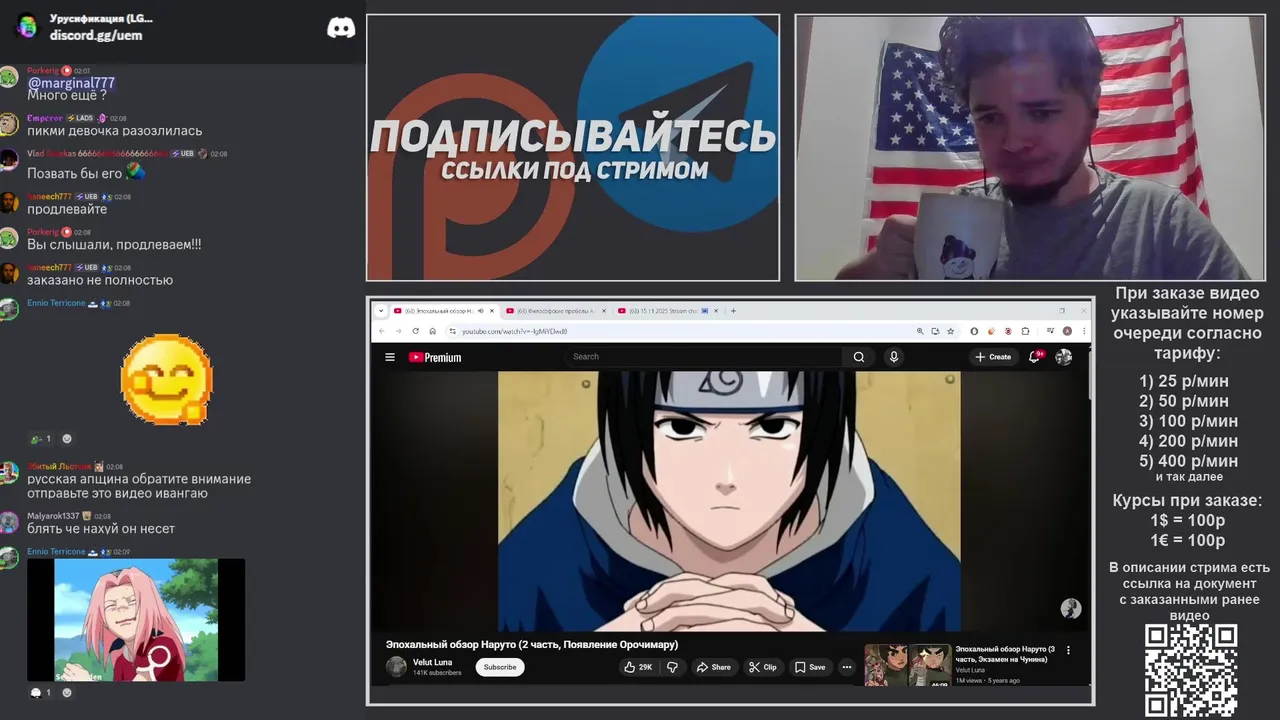Screen dimensions: 1280x720
Task: Click the reaction count under the Sakura image
Action: (41, 692)
